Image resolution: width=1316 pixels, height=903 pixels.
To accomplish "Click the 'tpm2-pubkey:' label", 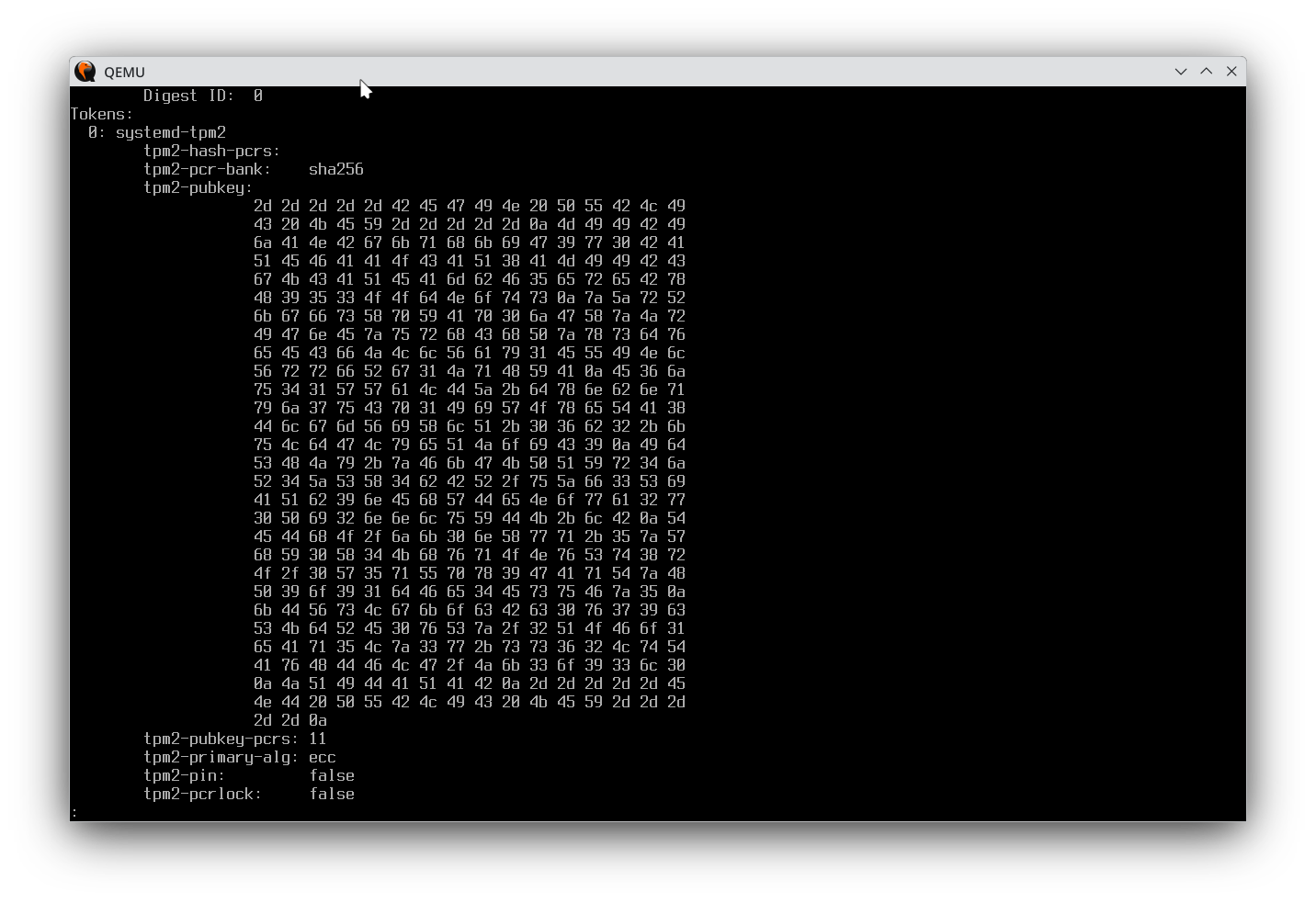I will [x=199, y=187].
